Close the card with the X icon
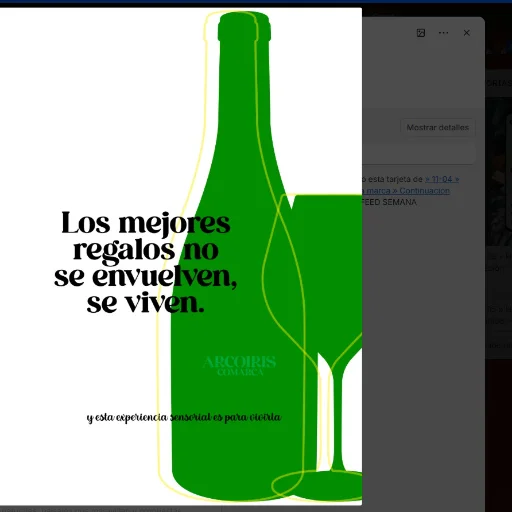Viewport: 512px width, 512px height. 467,33
